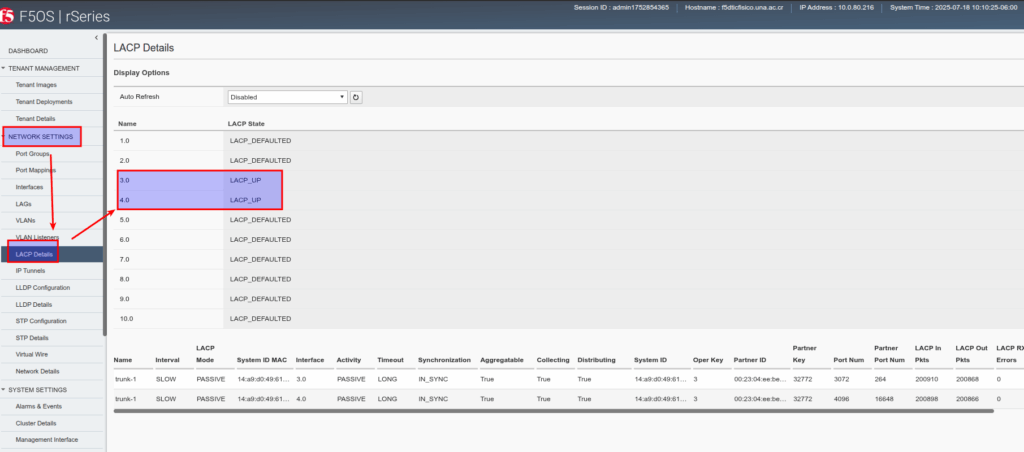Click the Synchronization column header

point(443,359)
